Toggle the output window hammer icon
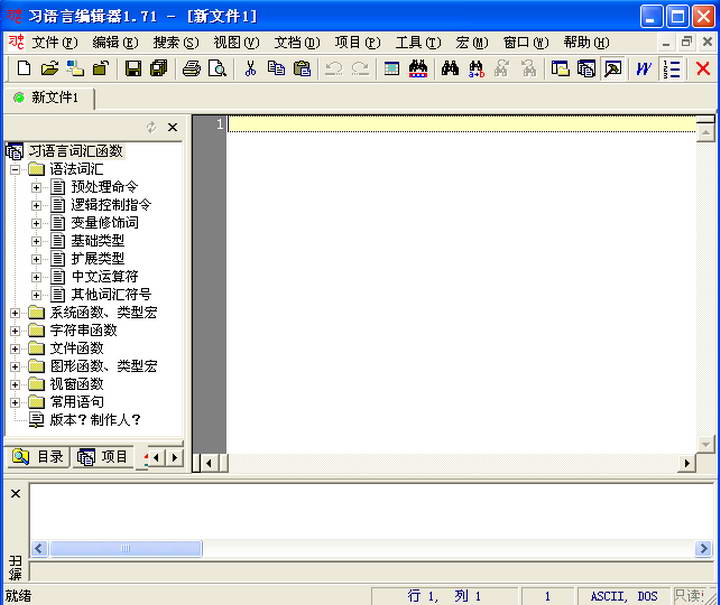 [613, 69]
